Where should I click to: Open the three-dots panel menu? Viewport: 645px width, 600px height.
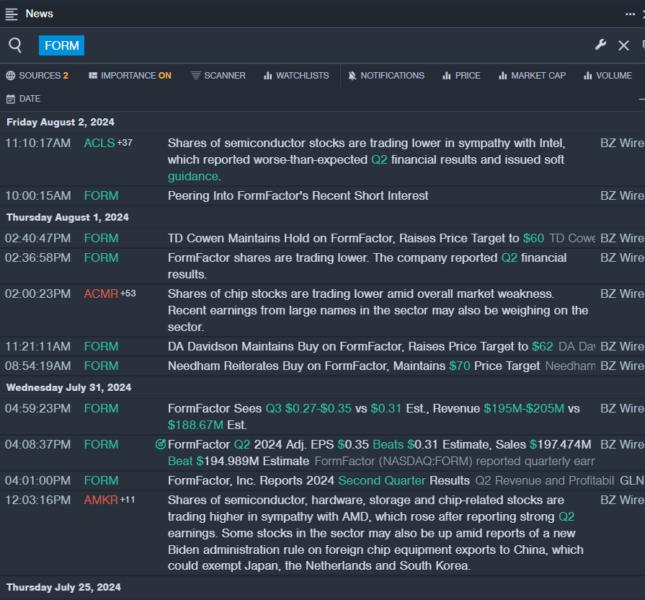[x=630, y=14]
